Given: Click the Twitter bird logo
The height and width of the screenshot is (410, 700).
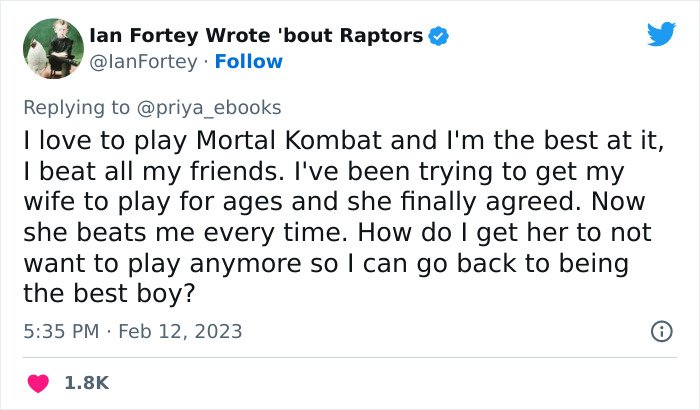Looking at the screenshot, I should coord(661,34).
